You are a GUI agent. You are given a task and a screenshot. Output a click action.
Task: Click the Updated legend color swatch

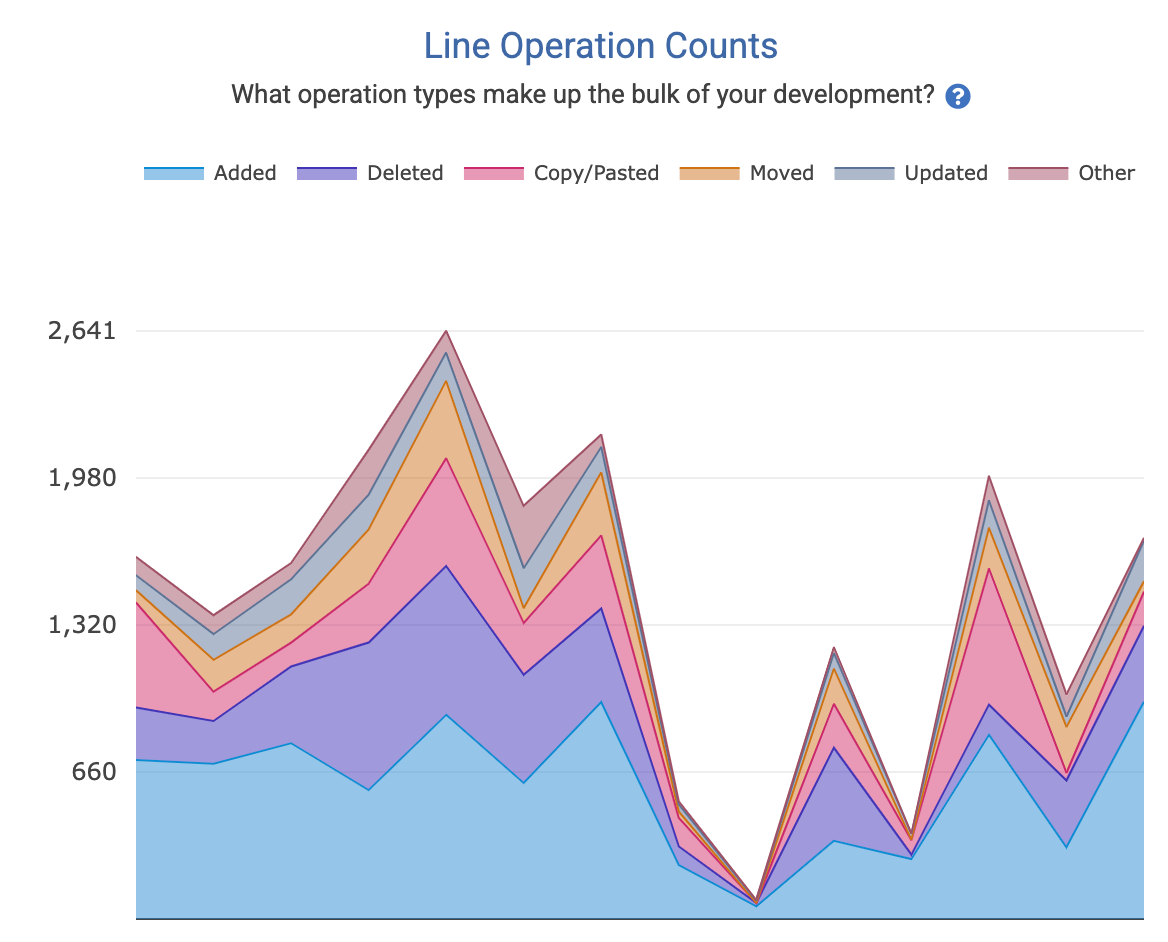(864, 173)
